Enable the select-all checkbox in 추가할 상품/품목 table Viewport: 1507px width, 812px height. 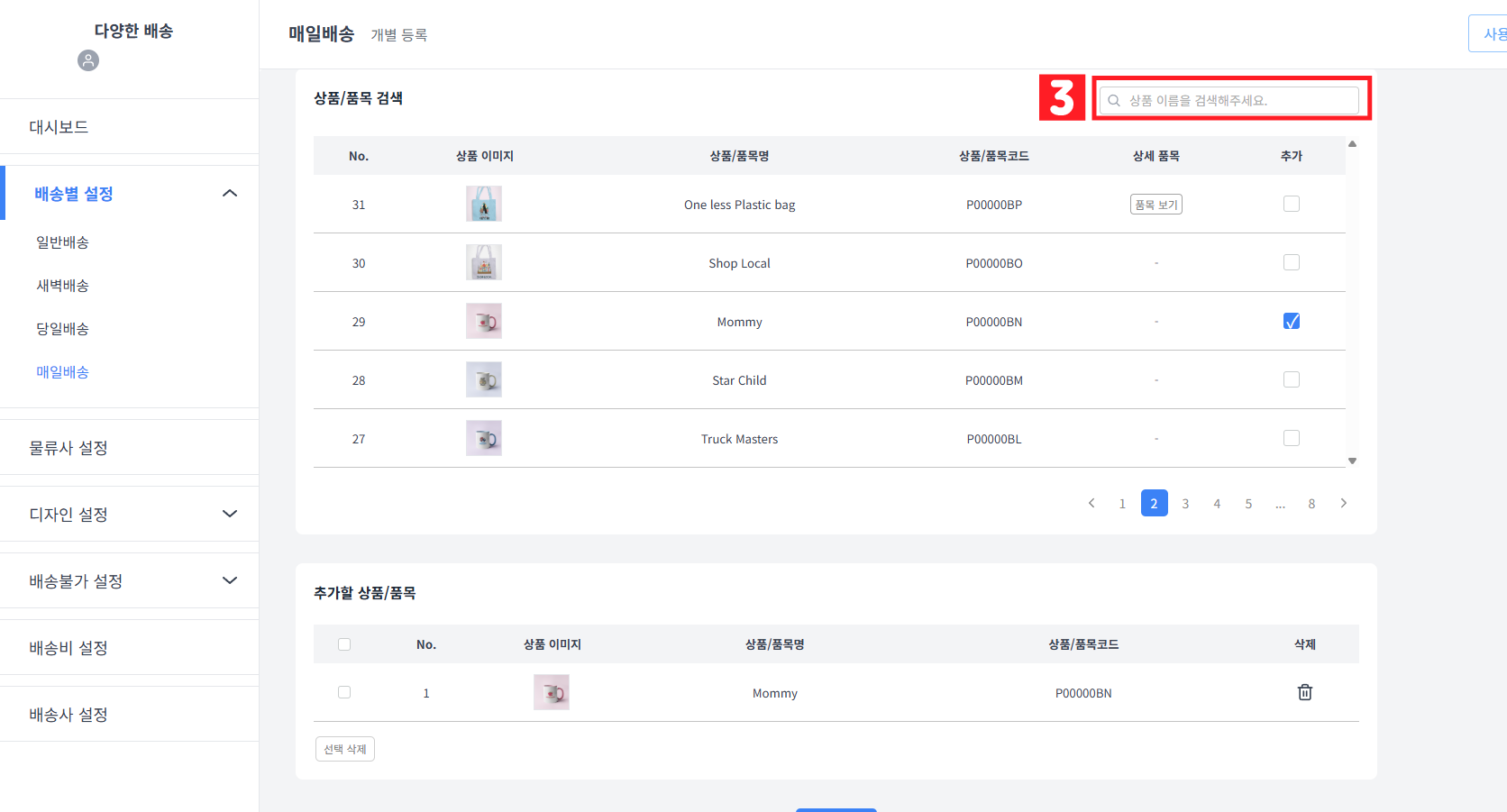pyautogui.click(x=344, y=643)
